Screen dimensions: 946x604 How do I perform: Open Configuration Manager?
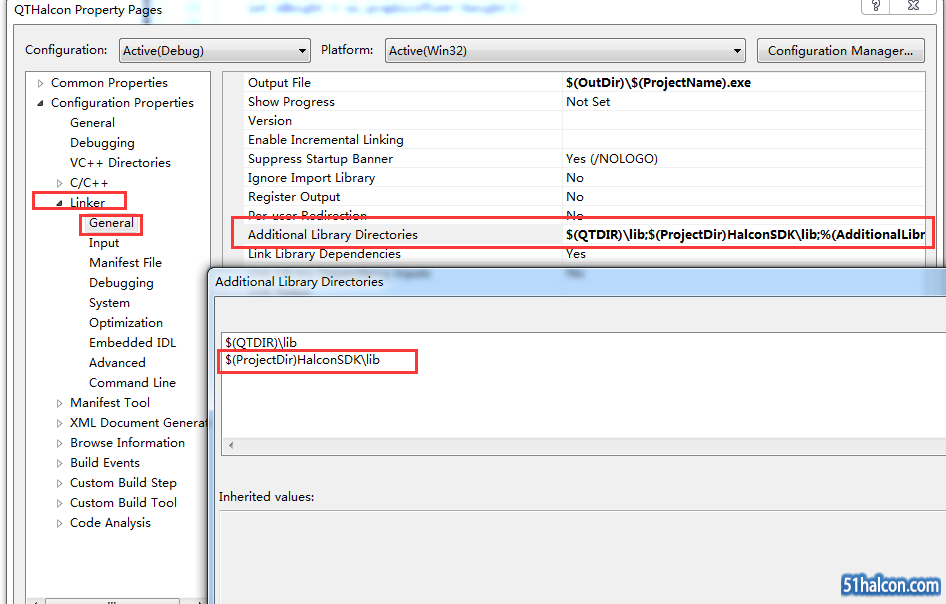[840, 51]
